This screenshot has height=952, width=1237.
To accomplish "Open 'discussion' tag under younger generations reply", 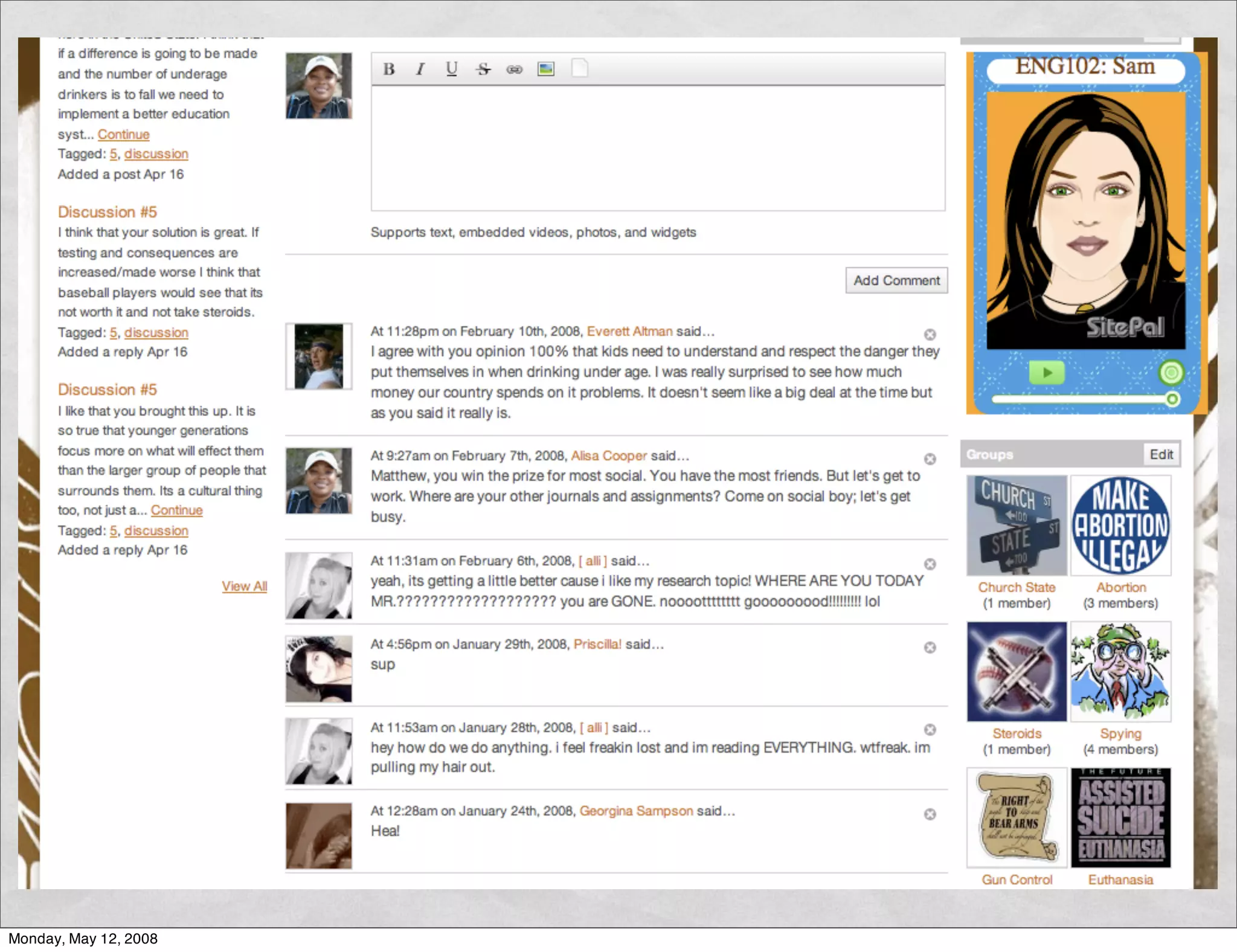I will (156, 531).
